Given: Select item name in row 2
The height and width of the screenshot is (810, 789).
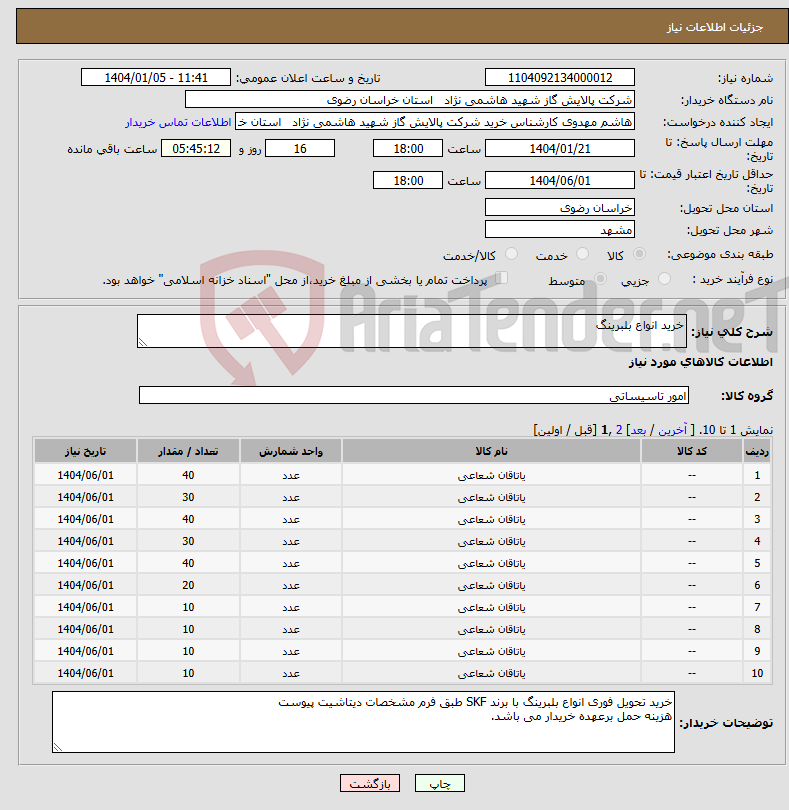Looking at the screenshot, I should (491, 497).
